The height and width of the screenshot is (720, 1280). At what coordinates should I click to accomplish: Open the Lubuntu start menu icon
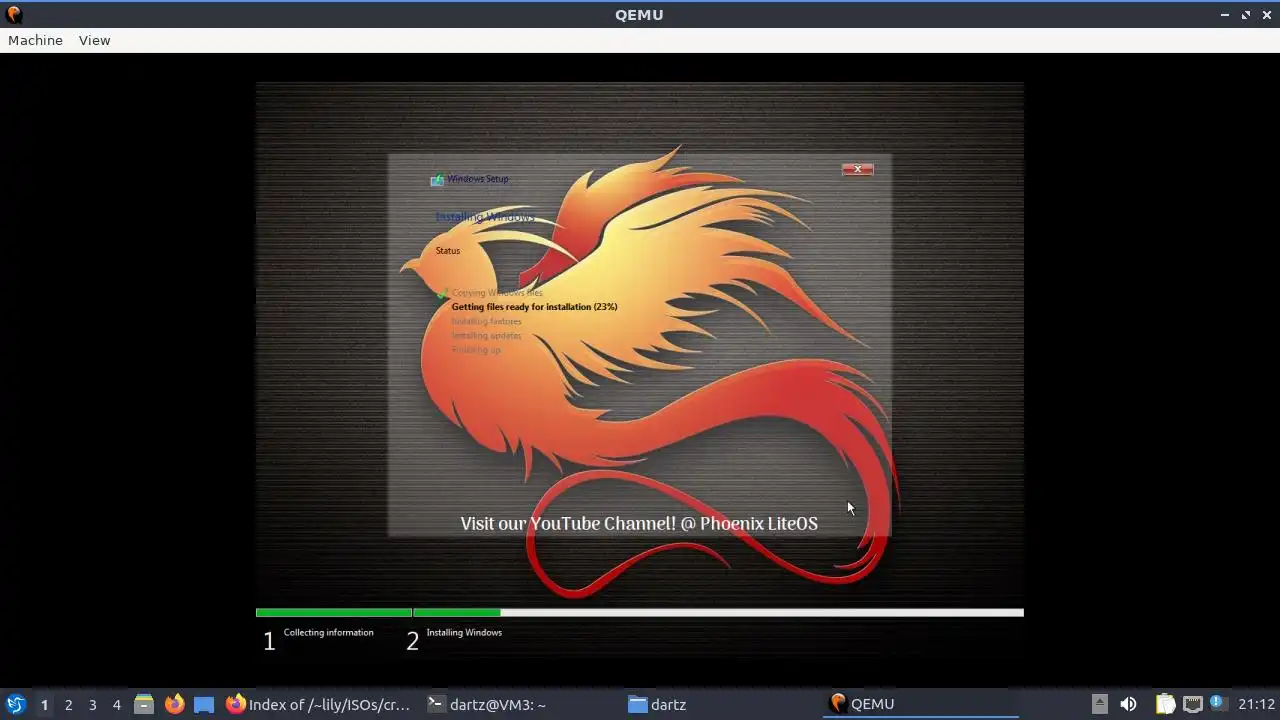15,704
